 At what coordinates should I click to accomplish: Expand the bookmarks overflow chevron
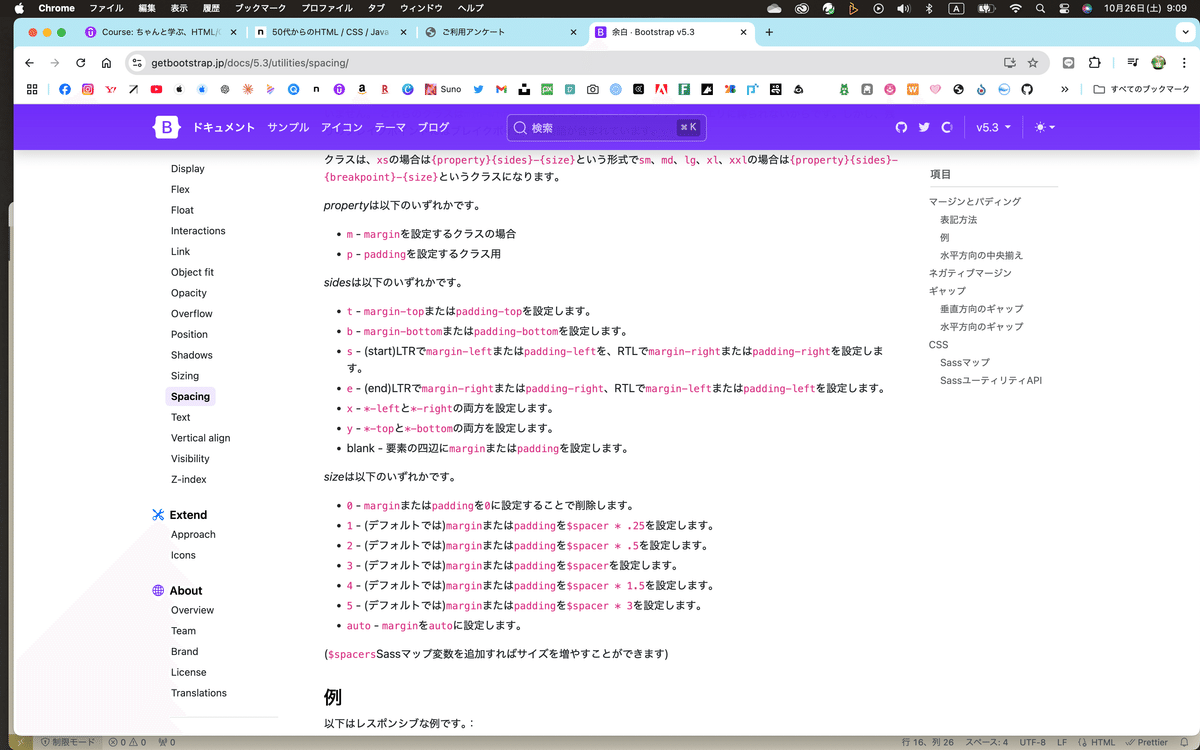tap(1063, 89)
